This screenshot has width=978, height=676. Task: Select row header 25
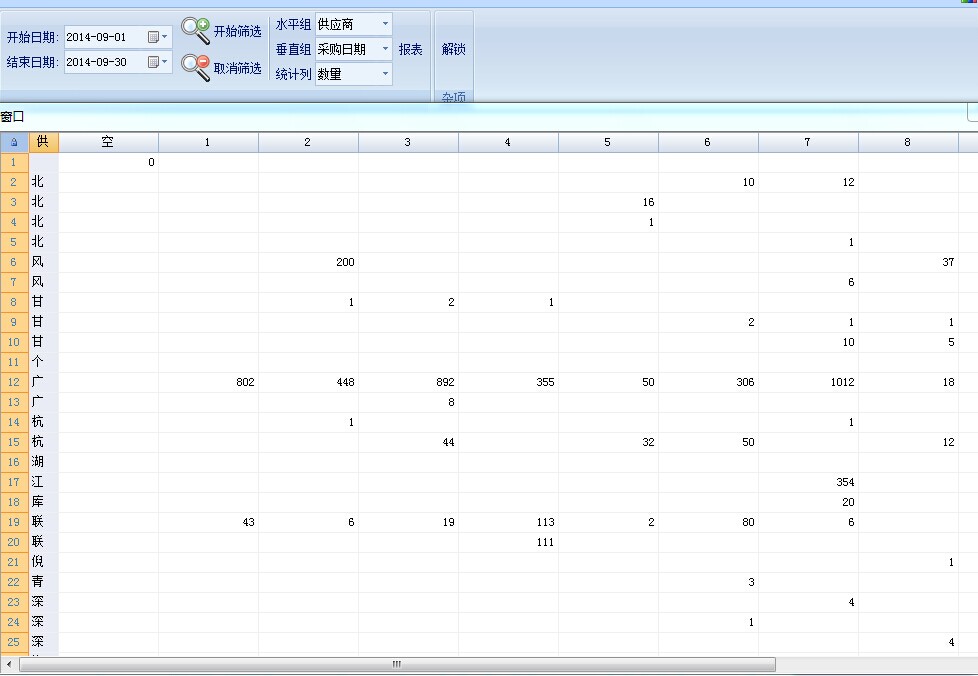pyautogui.click(x=14, y=642)
